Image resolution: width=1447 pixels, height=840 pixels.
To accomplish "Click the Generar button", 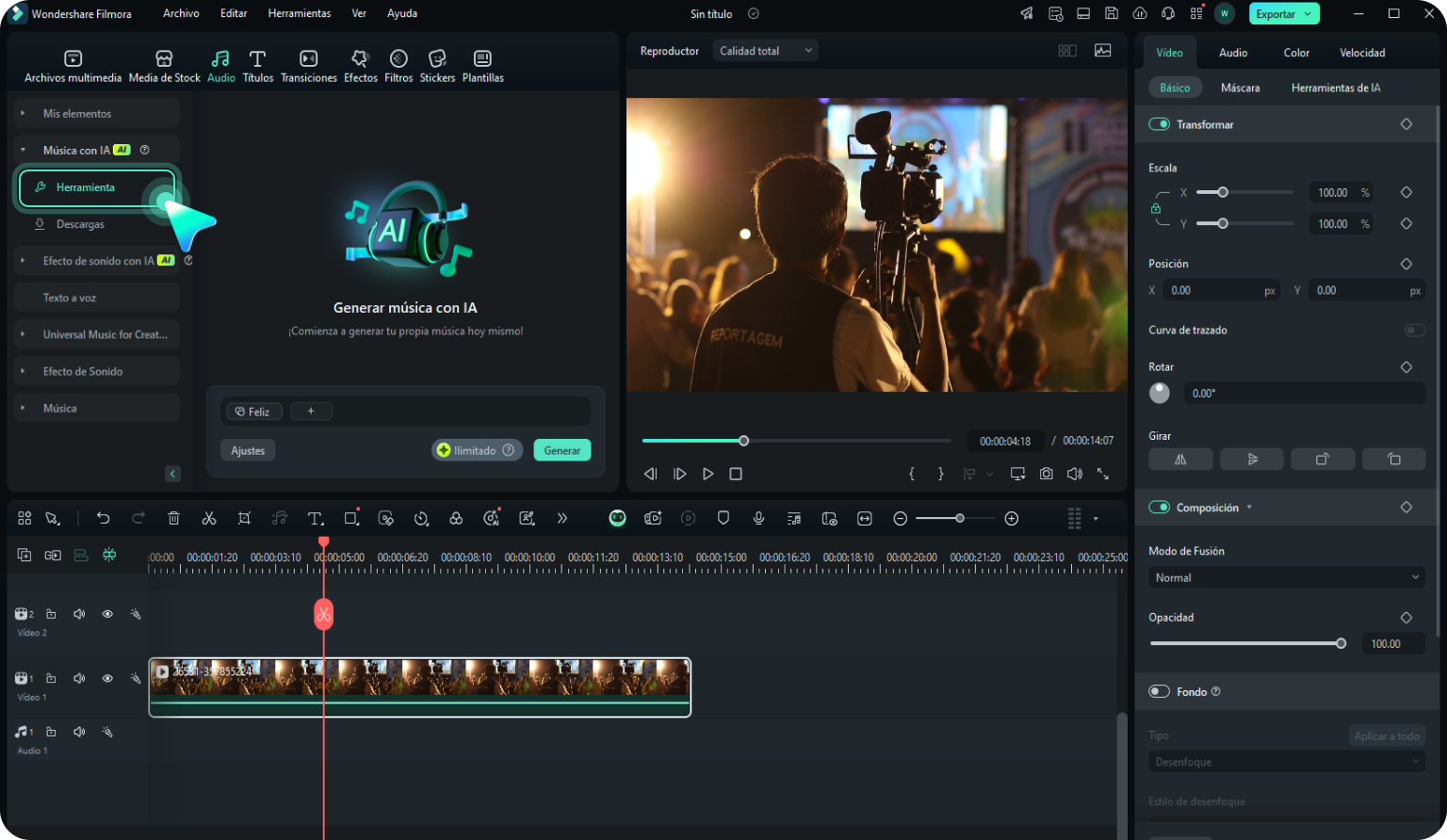I will click(x=562, y=450).
